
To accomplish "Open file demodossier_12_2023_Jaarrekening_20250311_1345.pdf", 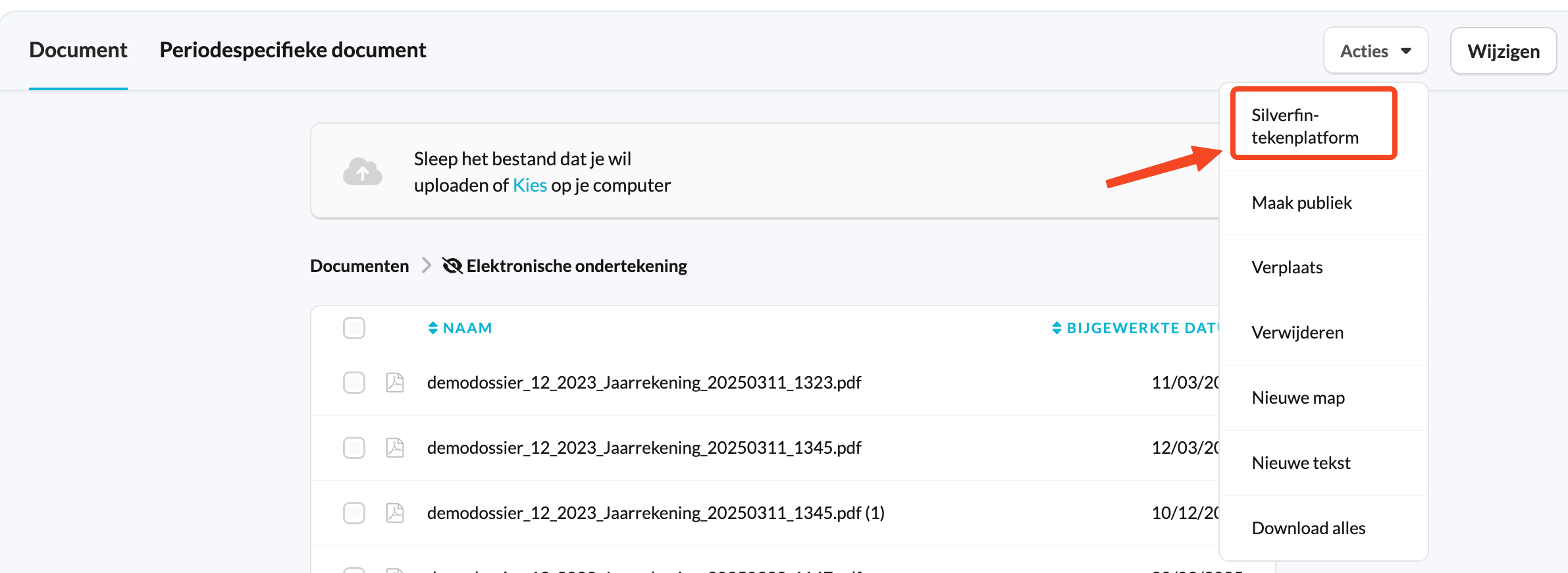I will tap(644, 448).
